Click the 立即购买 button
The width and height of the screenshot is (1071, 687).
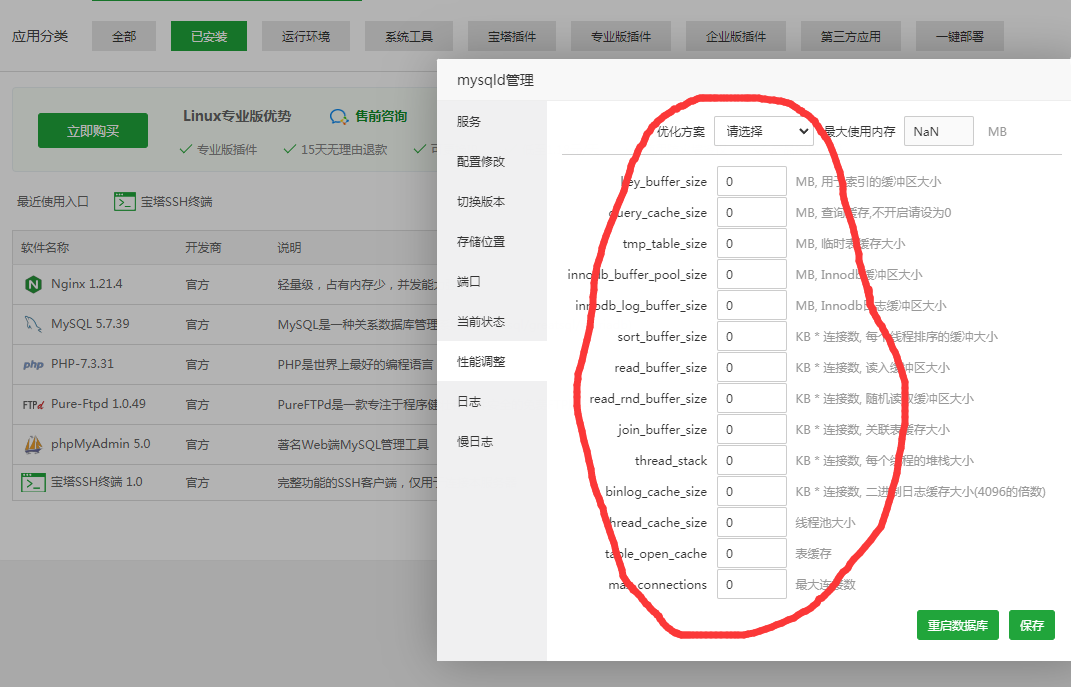[x=93, y=130]
